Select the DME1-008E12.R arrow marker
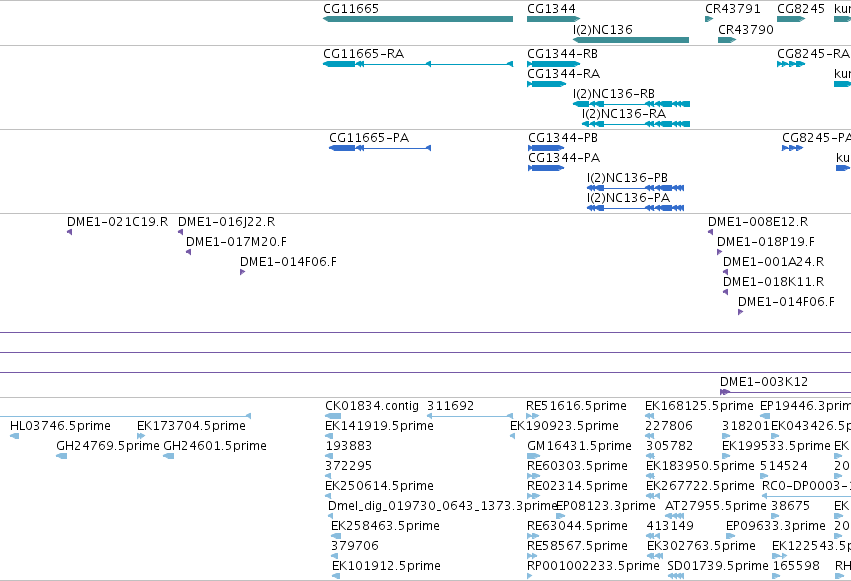This screenshot has width=851, height=581. [x=710, y=232]
